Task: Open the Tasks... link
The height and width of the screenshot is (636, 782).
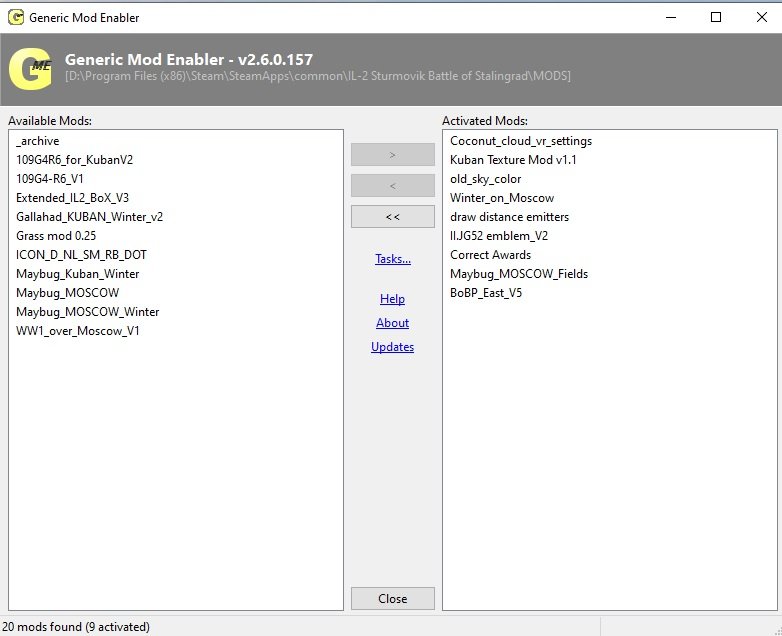Action: pyautogui.click(x=393, y=259)
